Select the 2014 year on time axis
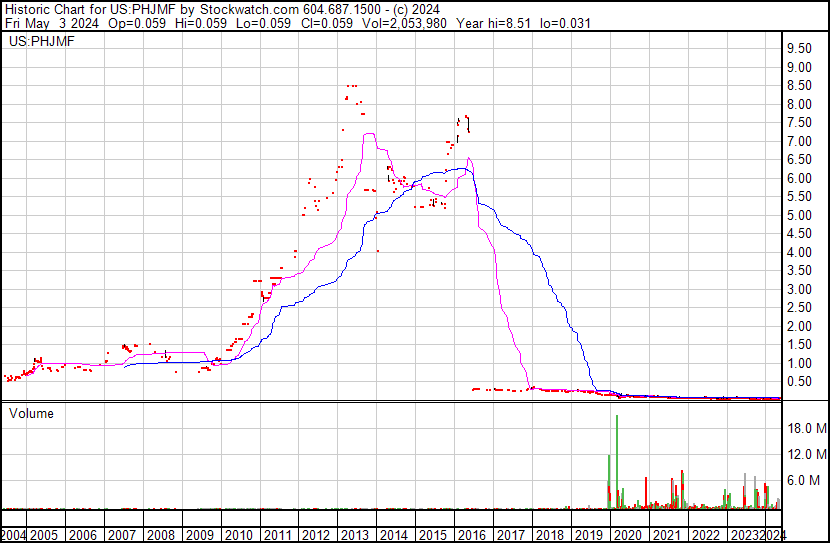 click(x=394, y=536)
